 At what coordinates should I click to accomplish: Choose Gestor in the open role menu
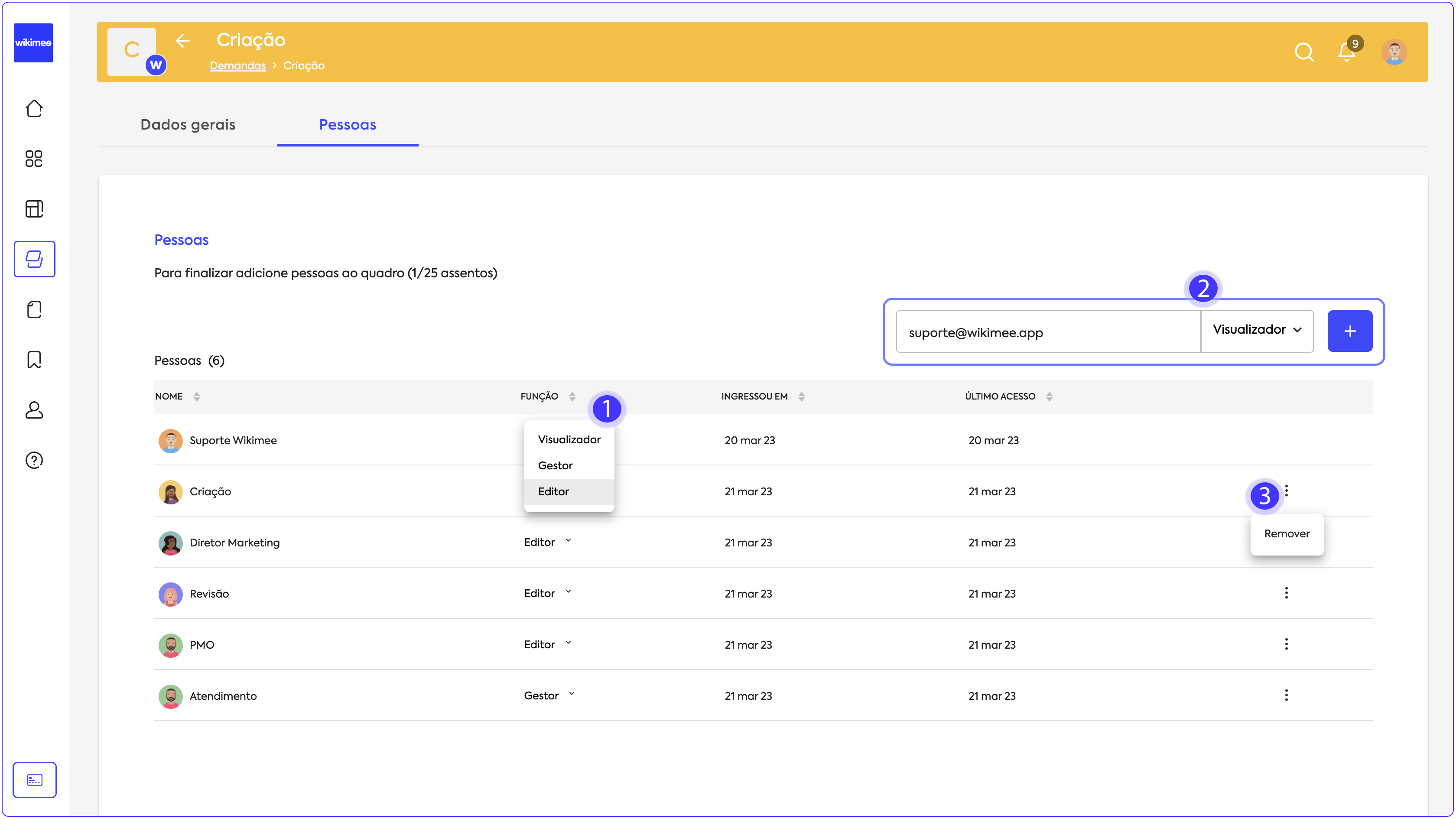[555, 465]
